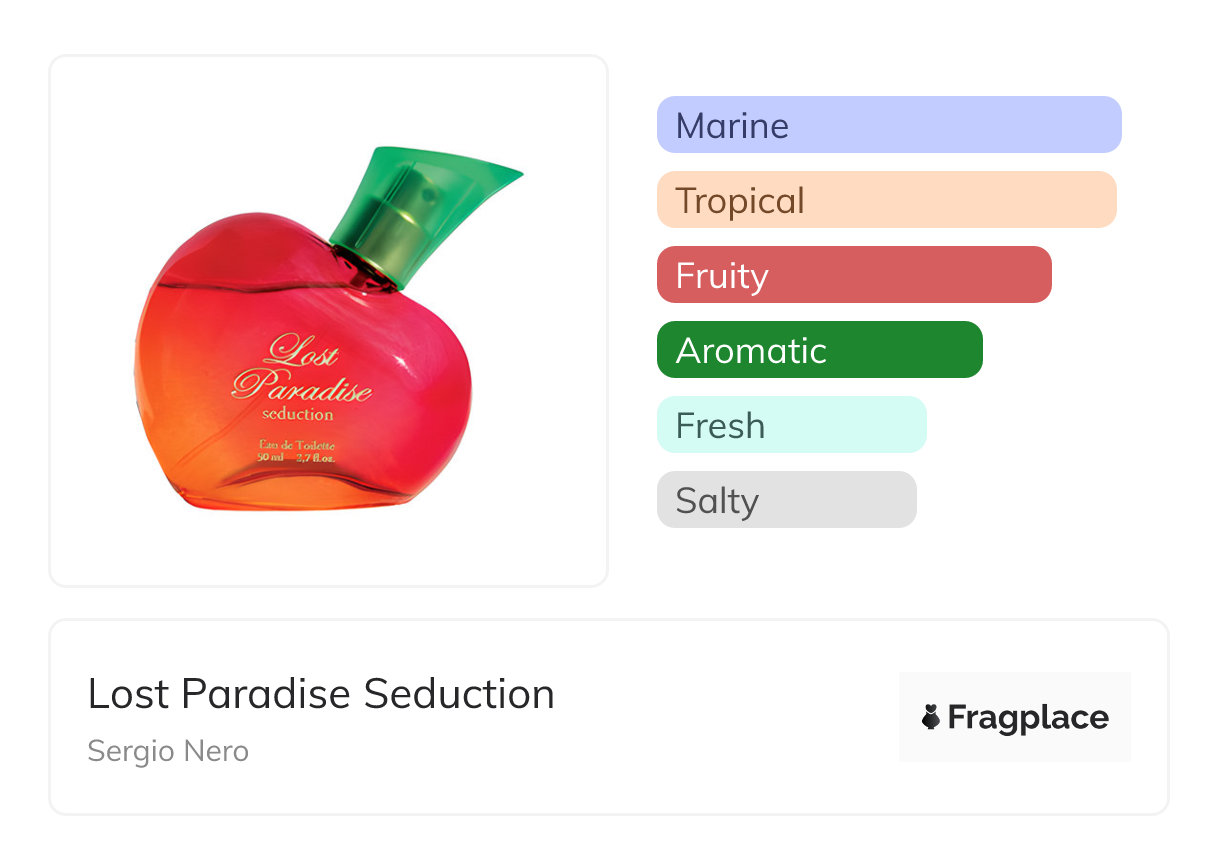
Task: Click the Fragplace perfume bottle logo icon
Action: (931, 718)
